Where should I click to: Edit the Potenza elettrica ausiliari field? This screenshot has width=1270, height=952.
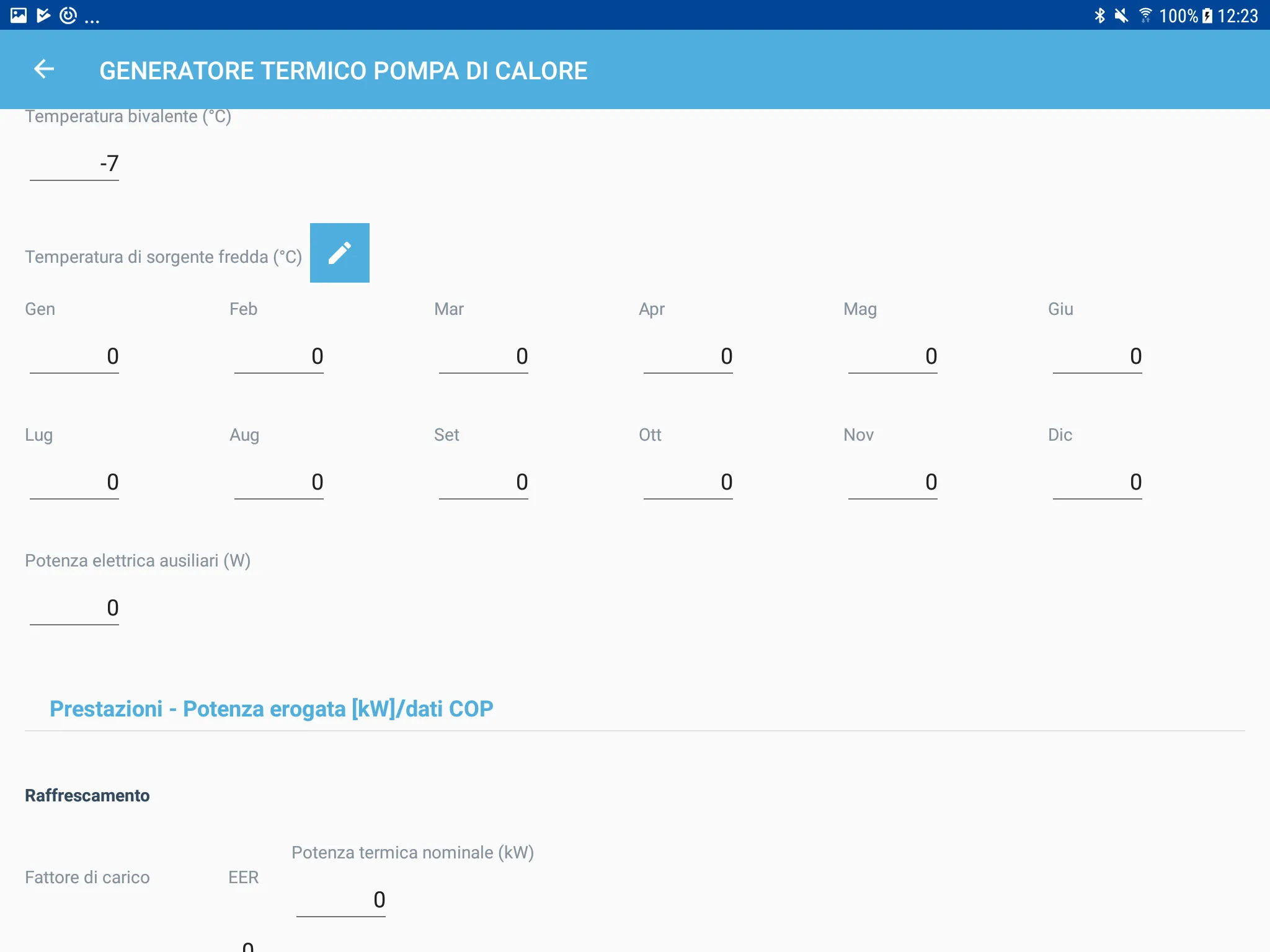pyautogui.click(x=74, y=609)
